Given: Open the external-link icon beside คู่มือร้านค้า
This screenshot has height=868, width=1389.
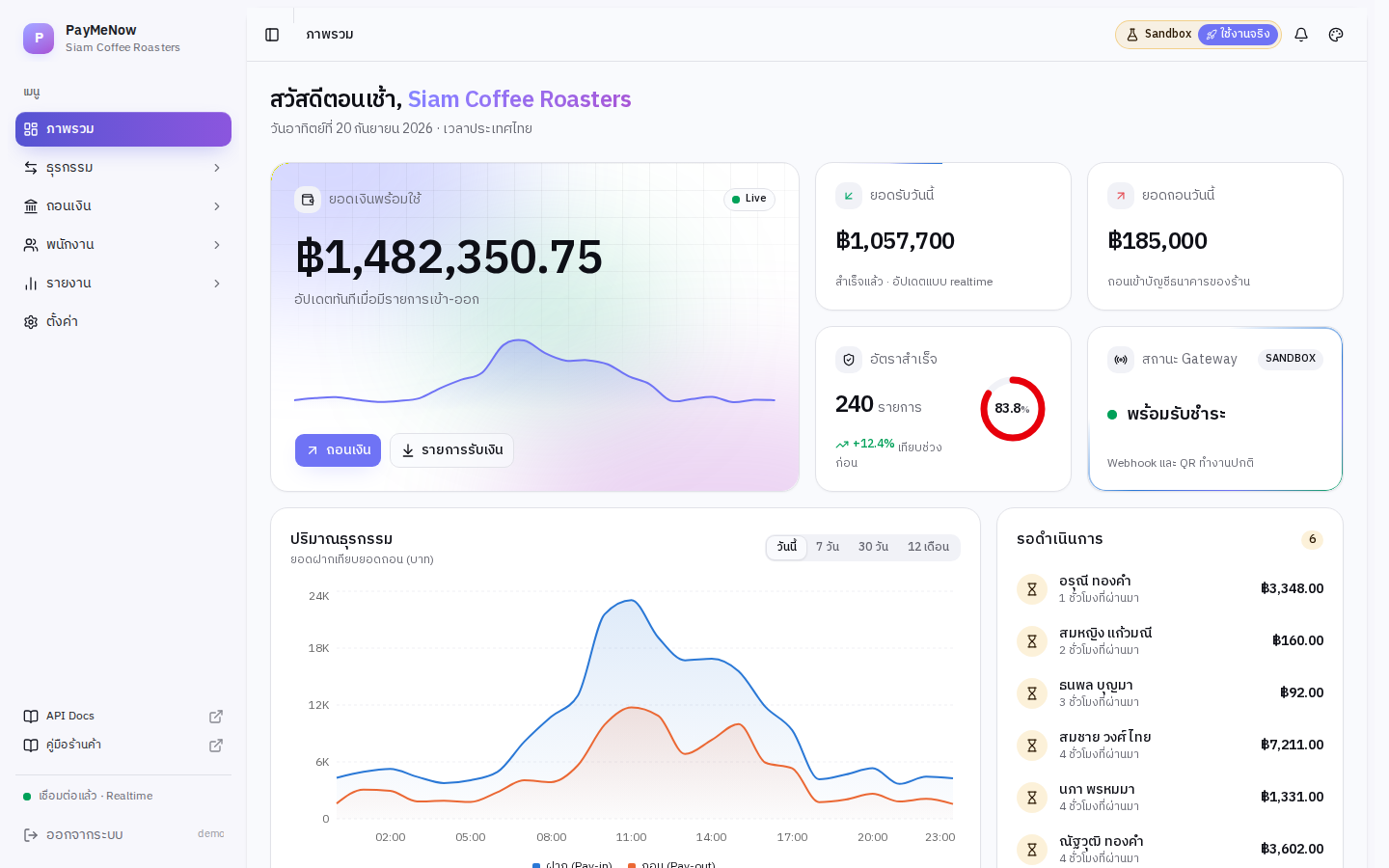Looking at the screenshot, I should (216, 746).
